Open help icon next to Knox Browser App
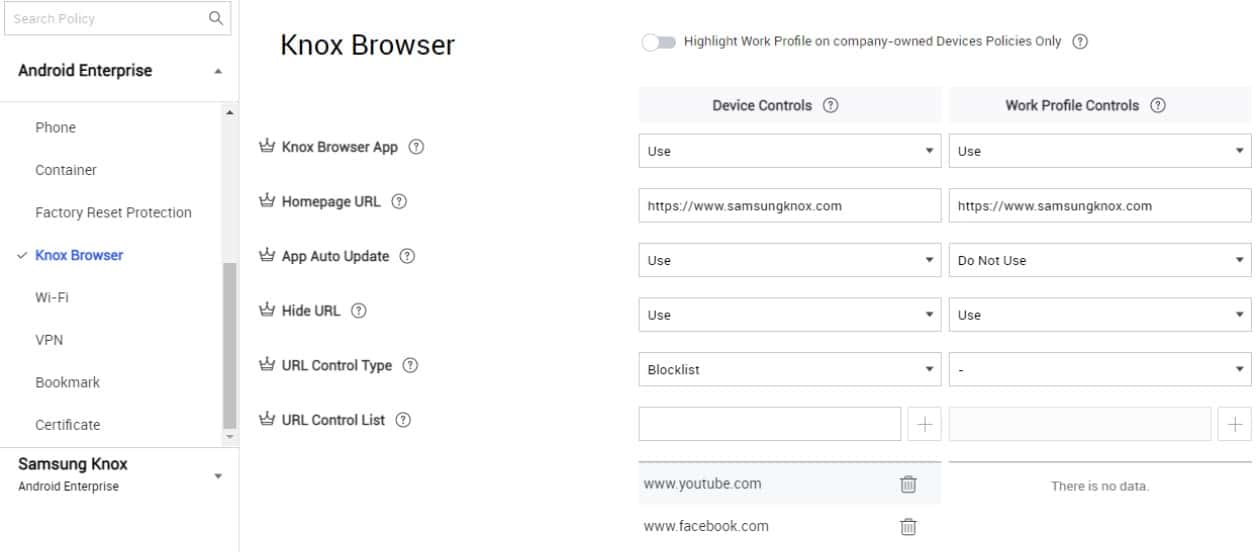Screen dimensions: 1256x552 417,147
